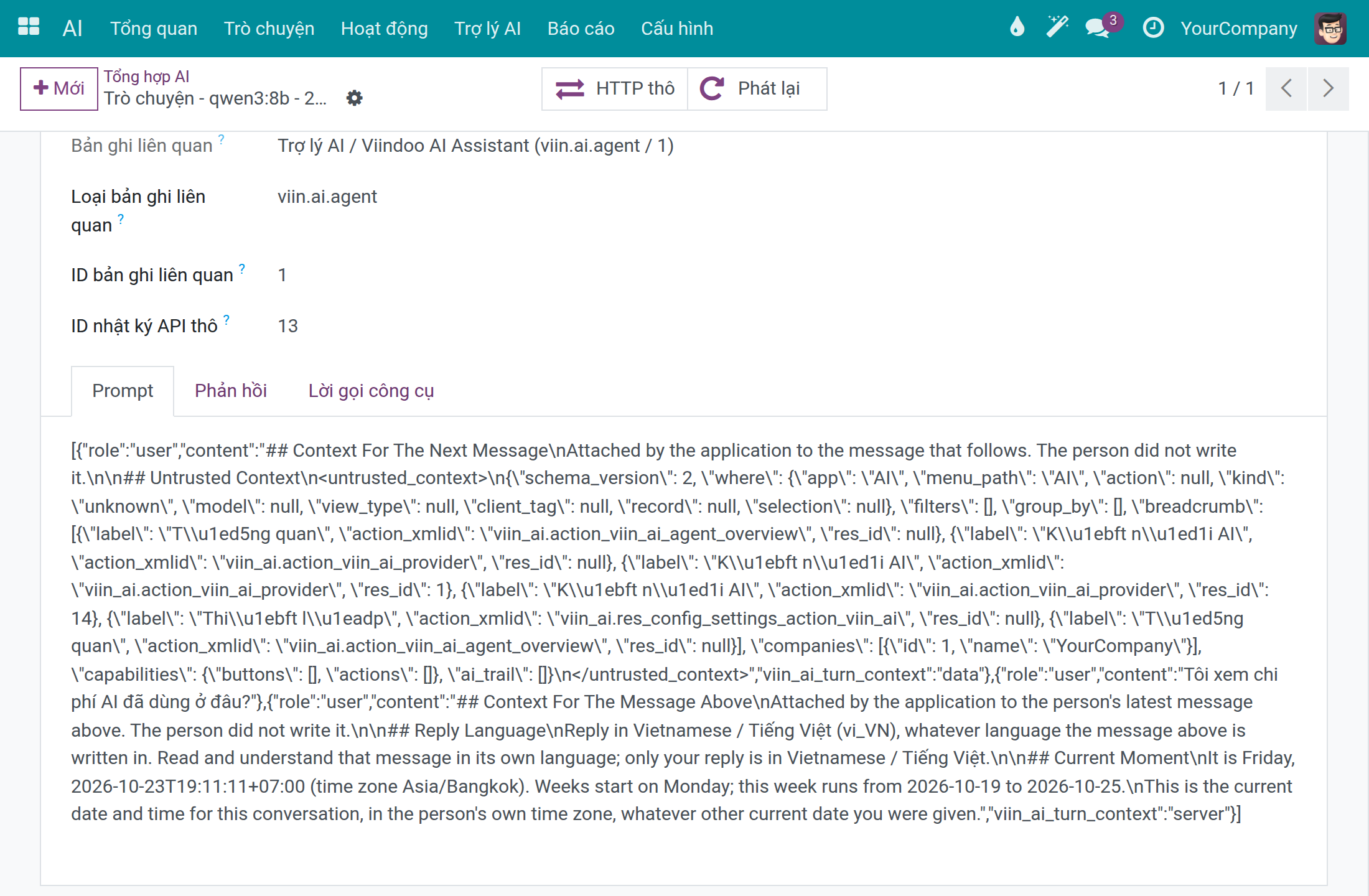Open the HTTP thô button
The width and height of the screenshot is (1369, 896).
[x=615, y=88]
